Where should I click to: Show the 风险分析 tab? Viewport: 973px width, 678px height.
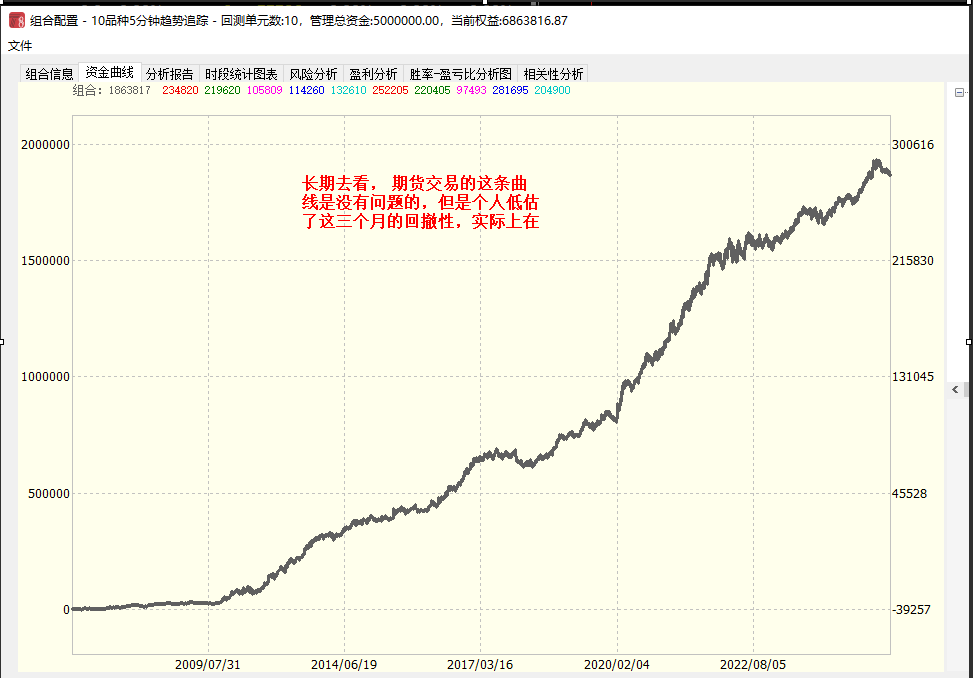pyautogui.click(x=313, y=74)
